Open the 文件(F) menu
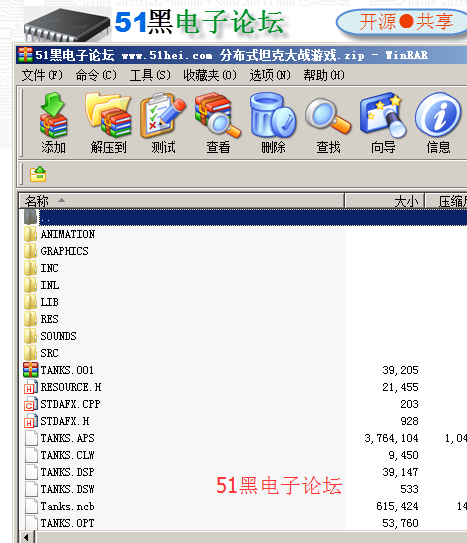 [42, 75]
